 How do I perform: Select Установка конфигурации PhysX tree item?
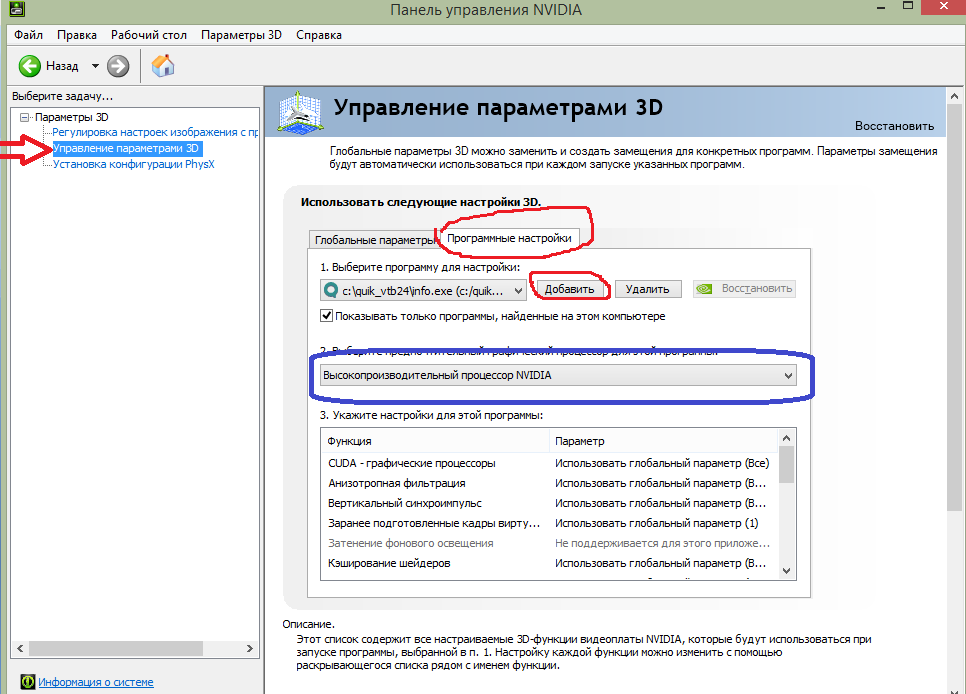point(134,164)
